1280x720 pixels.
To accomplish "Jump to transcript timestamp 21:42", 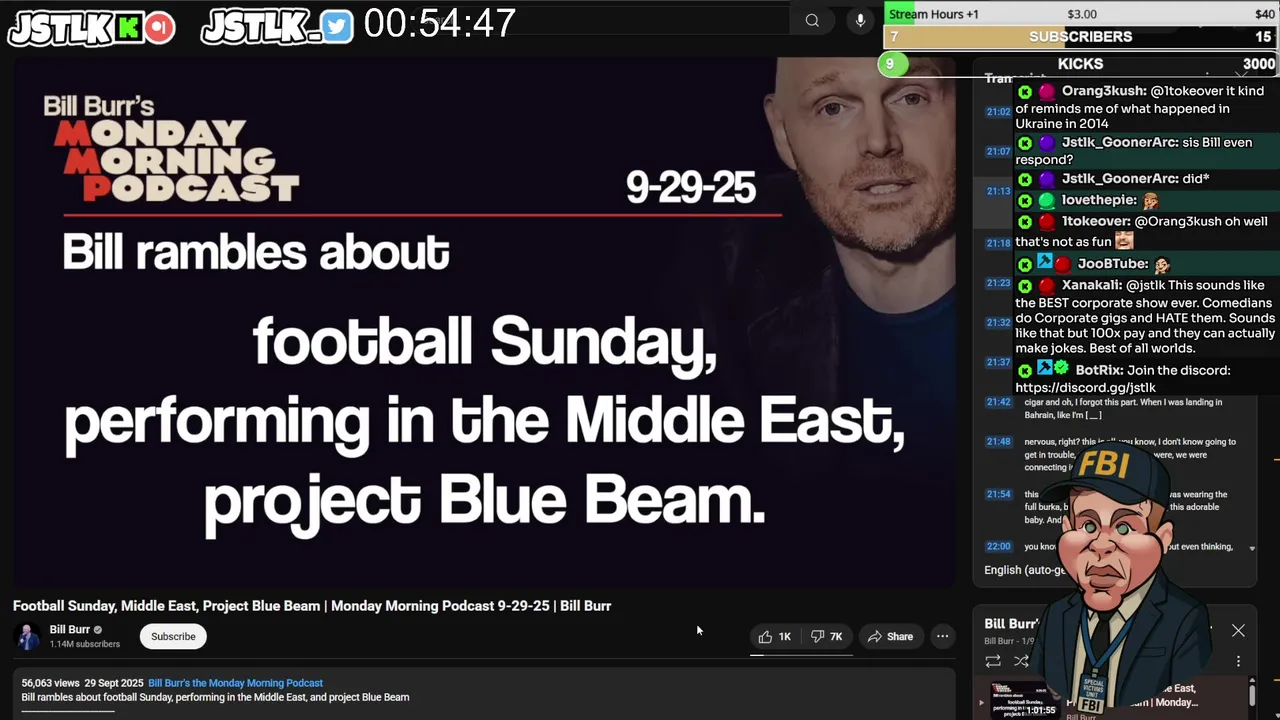I will click(998, 402).
